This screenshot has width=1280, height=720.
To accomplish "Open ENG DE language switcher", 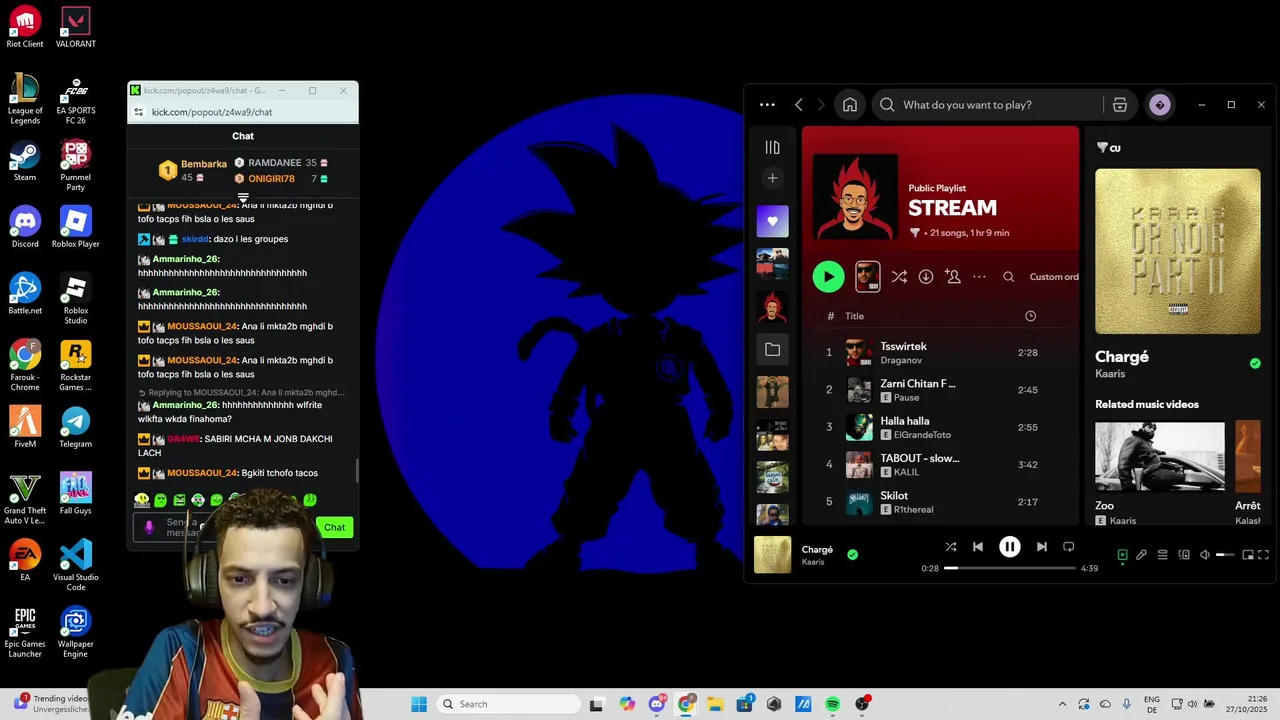I will (x=1152, y=704).
